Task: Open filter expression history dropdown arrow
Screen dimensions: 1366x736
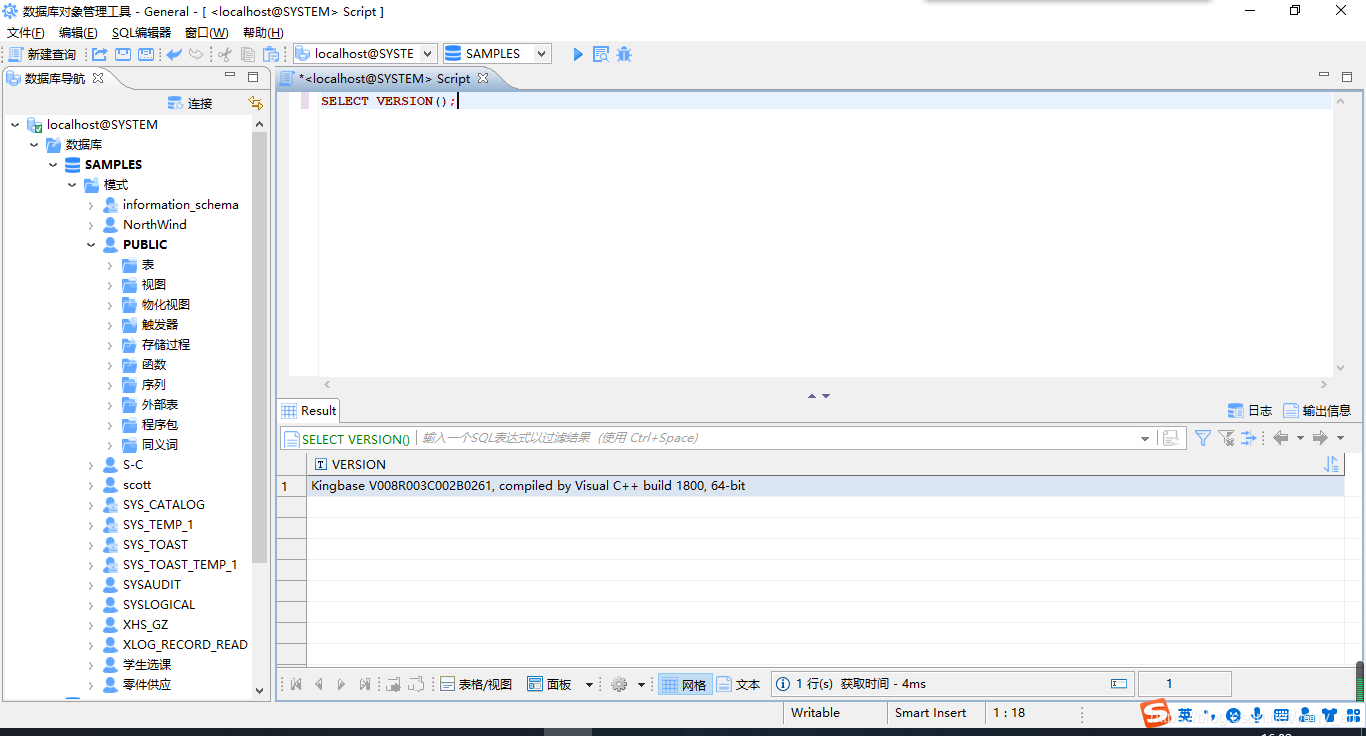Action: (x=1145, y=438)
